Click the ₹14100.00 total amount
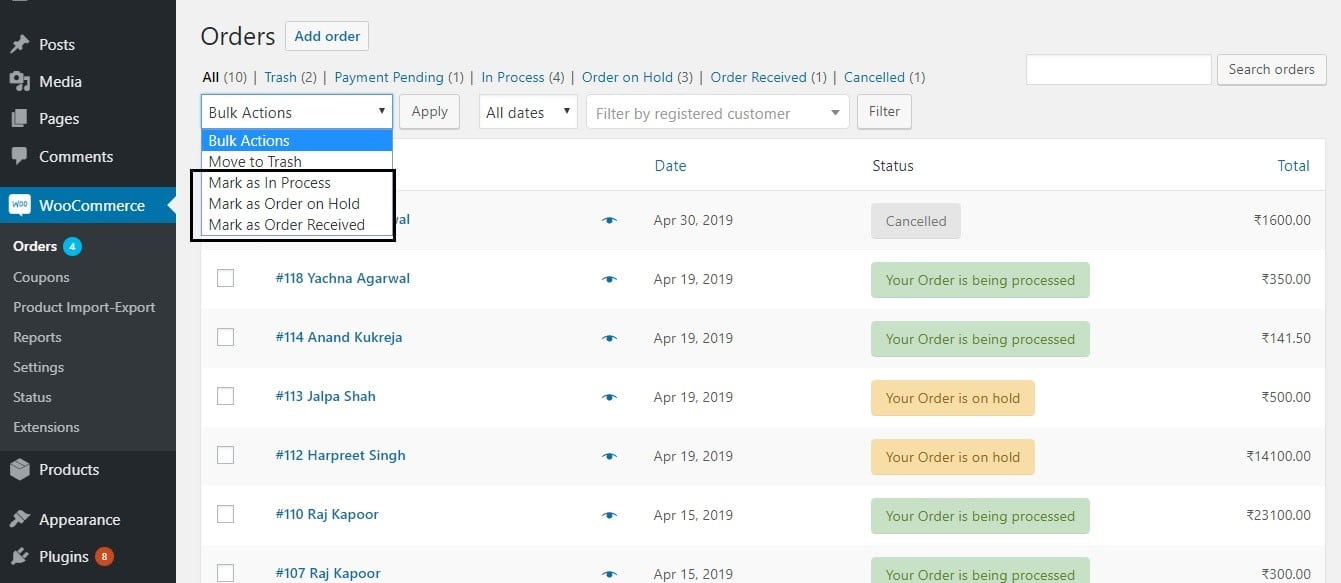Viewport: 1341px width, 583px height. tap(1278, 456)
